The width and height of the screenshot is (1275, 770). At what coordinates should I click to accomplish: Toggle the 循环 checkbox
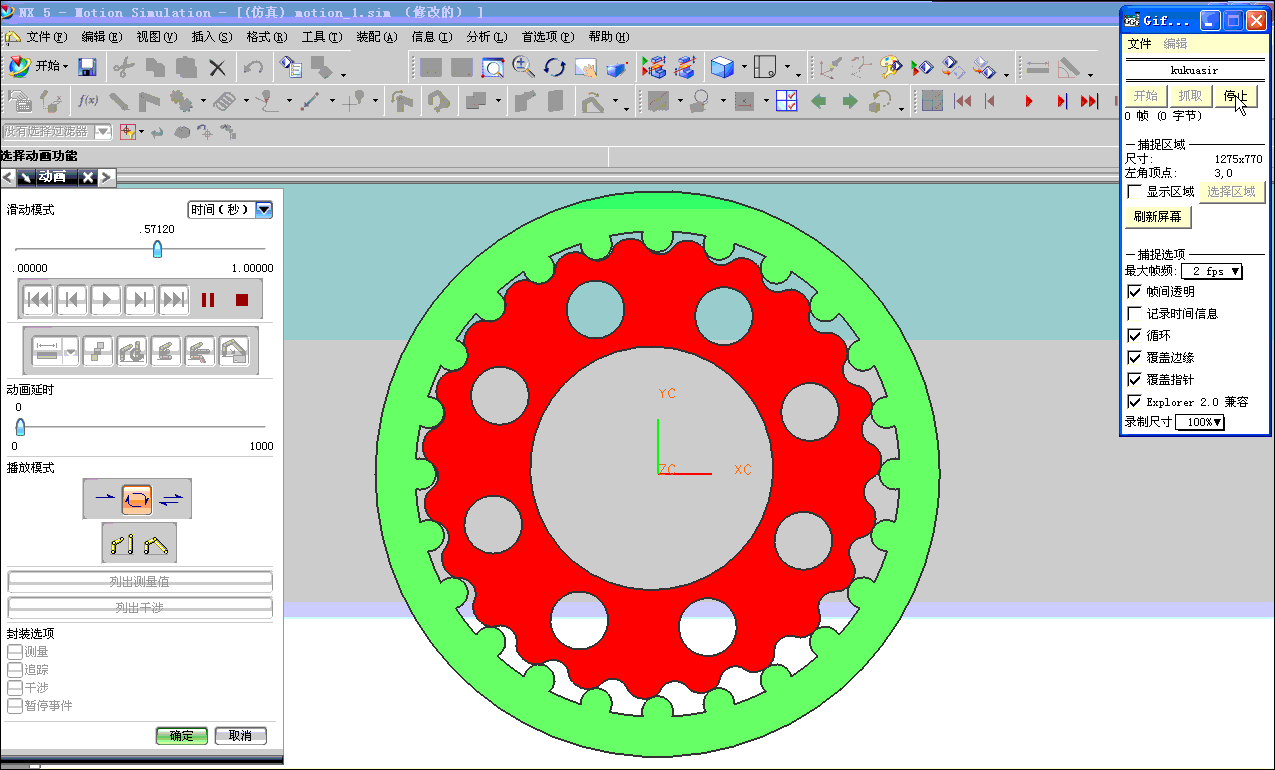point(1134,335)
